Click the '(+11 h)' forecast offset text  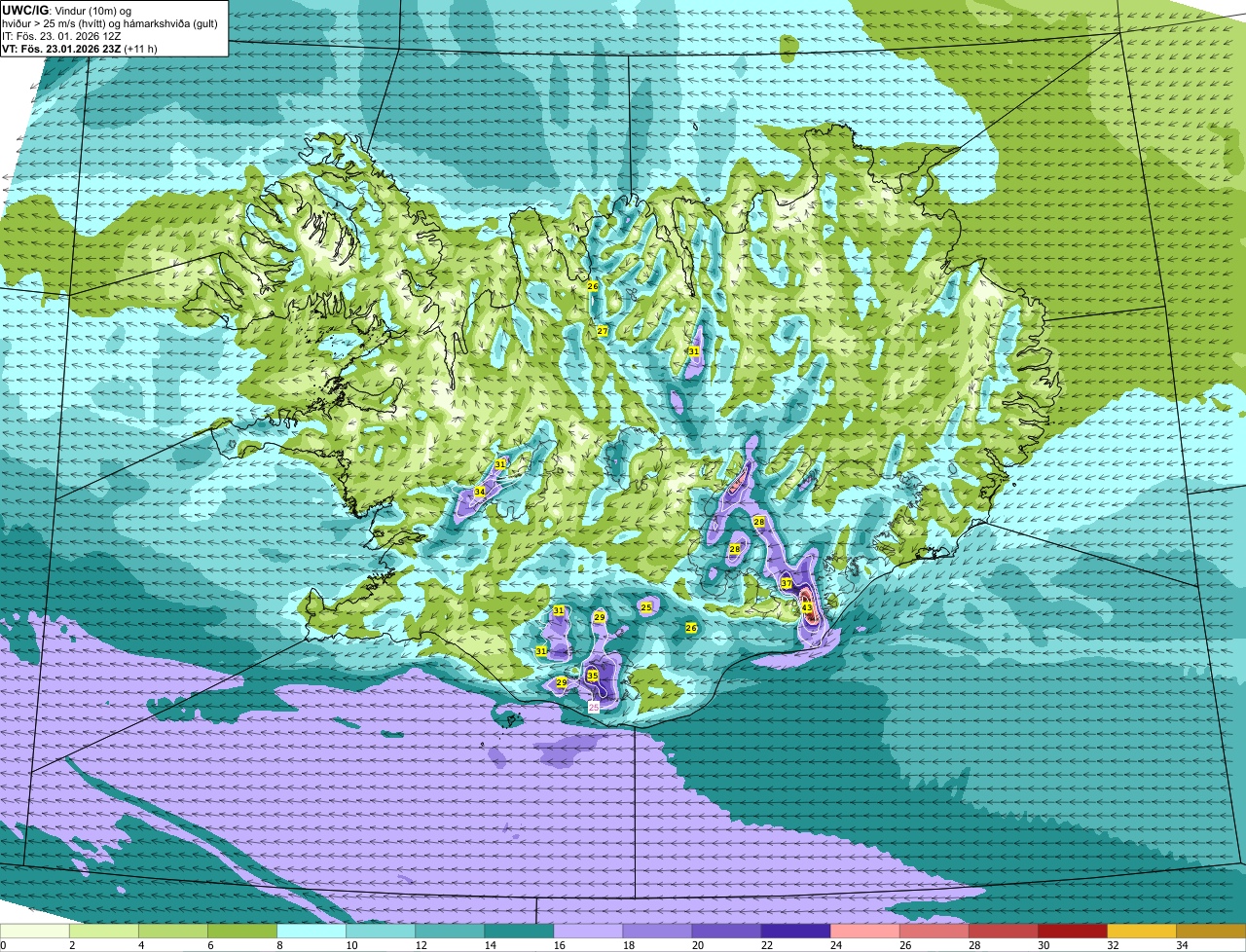[x=141, y=48]
